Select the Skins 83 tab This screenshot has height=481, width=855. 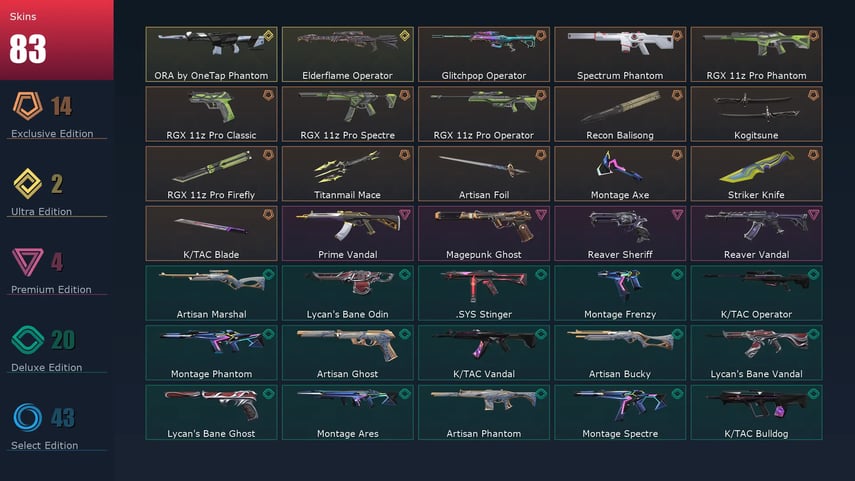[57, 40]
